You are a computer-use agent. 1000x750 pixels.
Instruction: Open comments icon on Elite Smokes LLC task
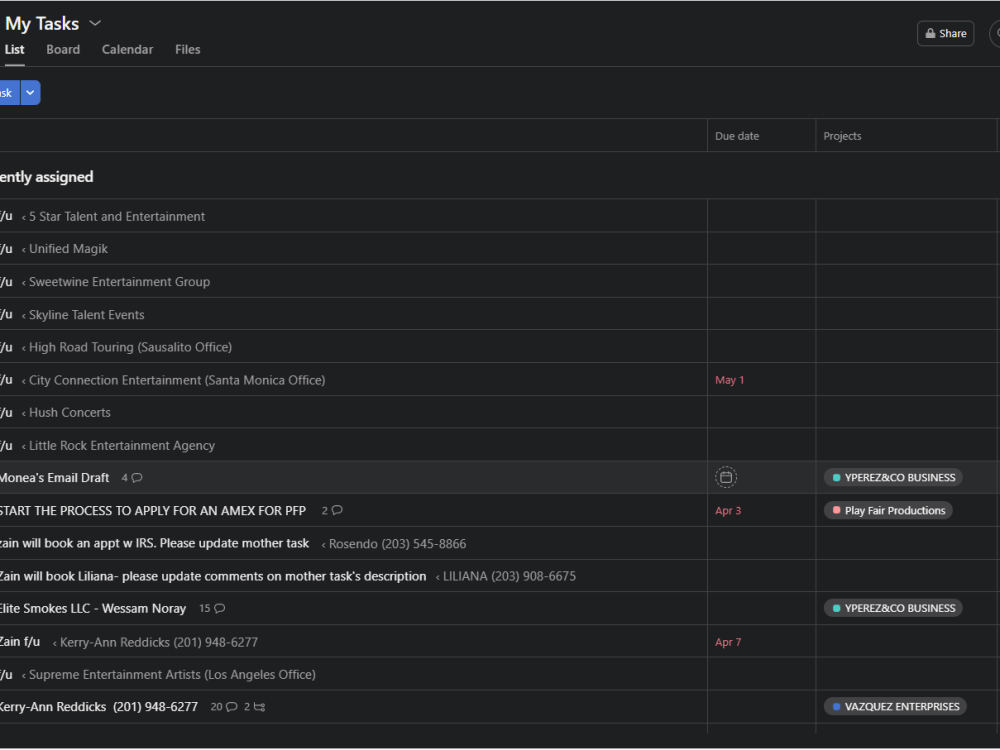coord(219,608)
